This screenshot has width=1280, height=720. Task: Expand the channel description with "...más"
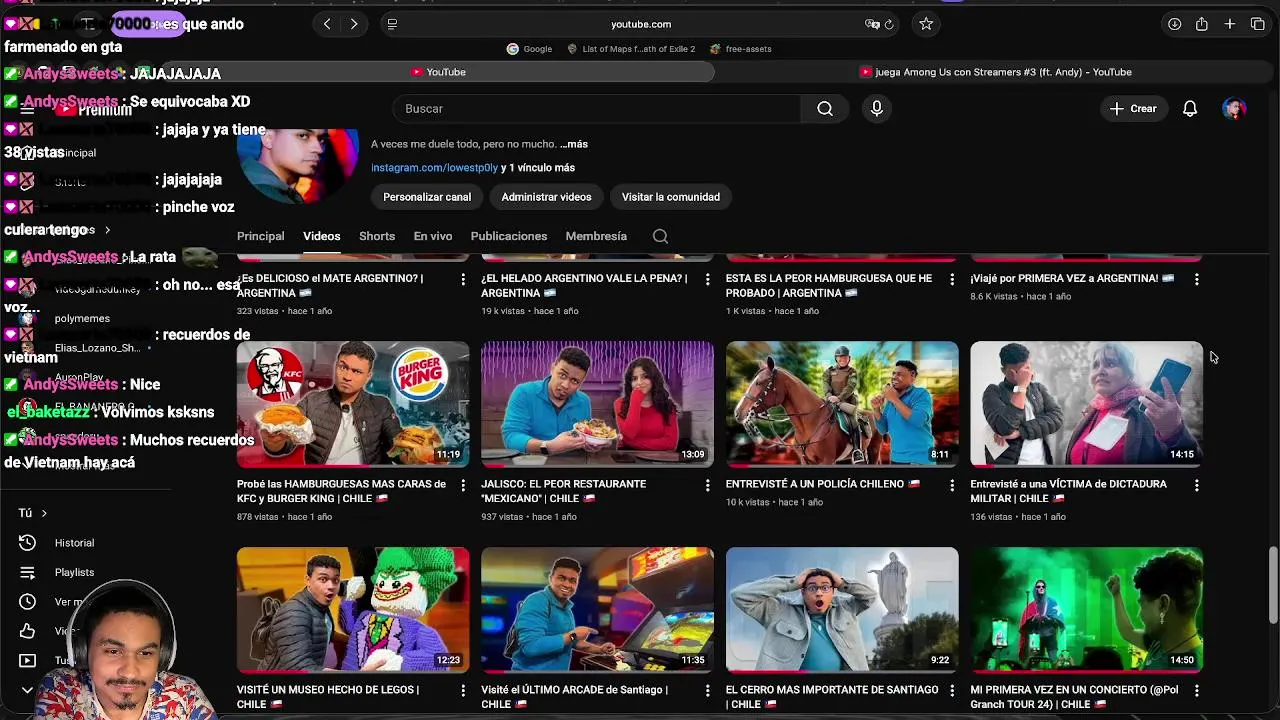click(574, 144)
